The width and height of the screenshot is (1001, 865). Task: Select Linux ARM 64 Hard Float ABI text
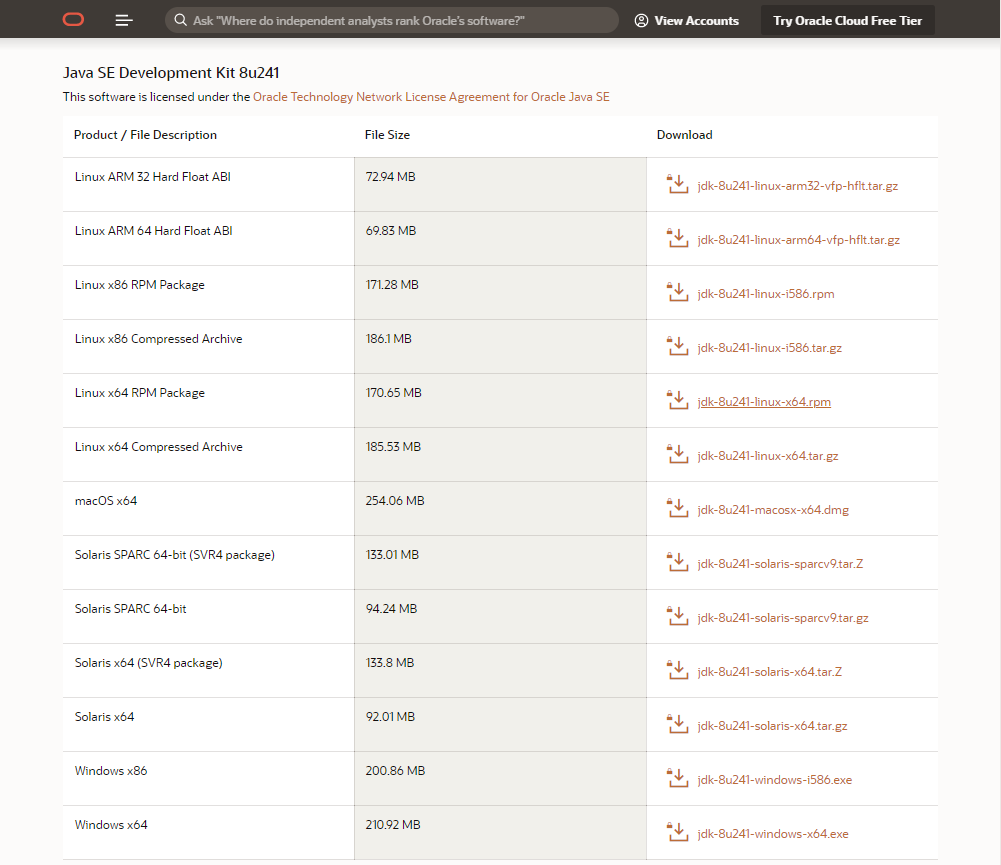[x=153, y=231]
